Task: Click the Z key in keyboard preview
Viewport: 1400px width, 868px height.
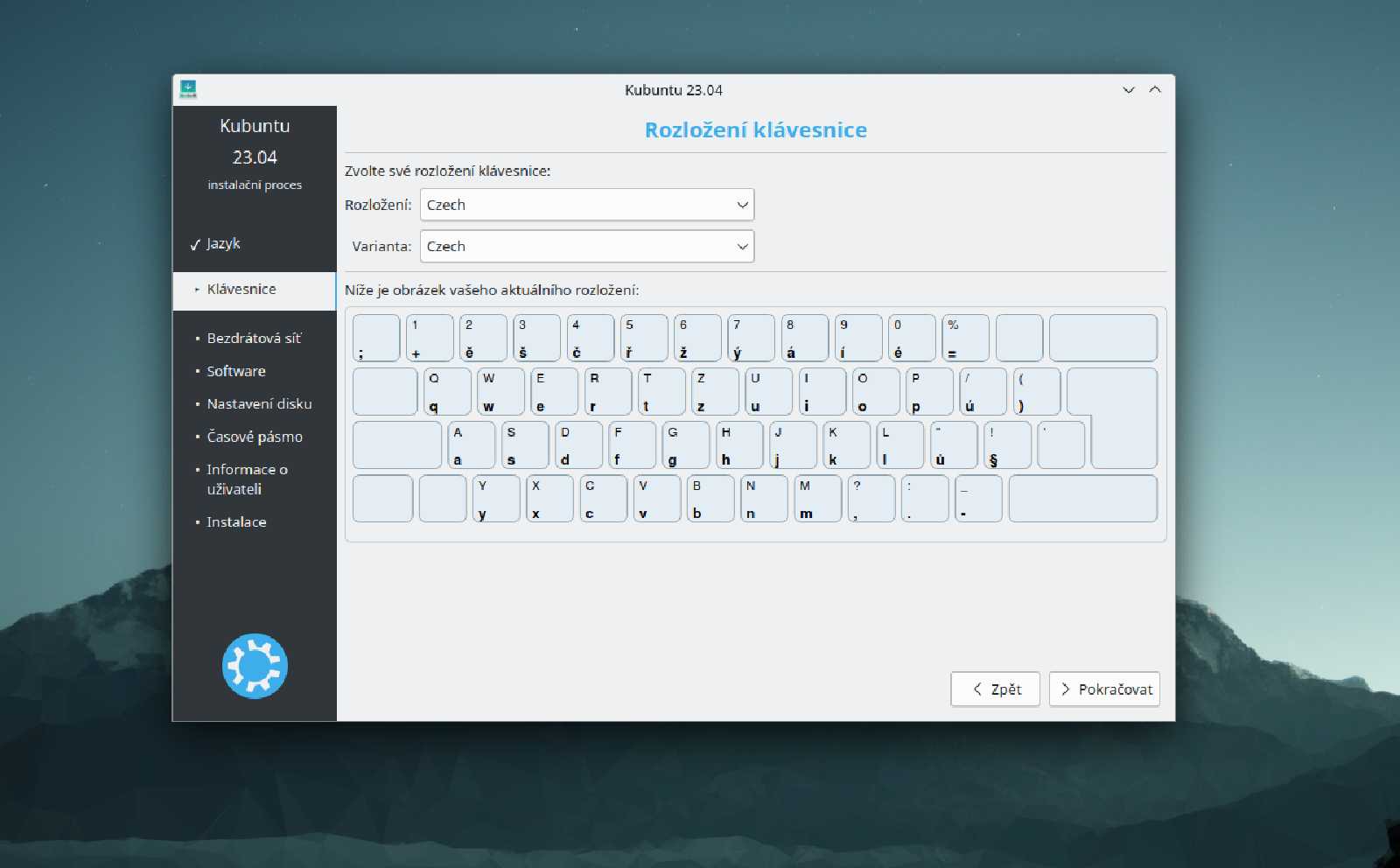Action: pos(715,391)
